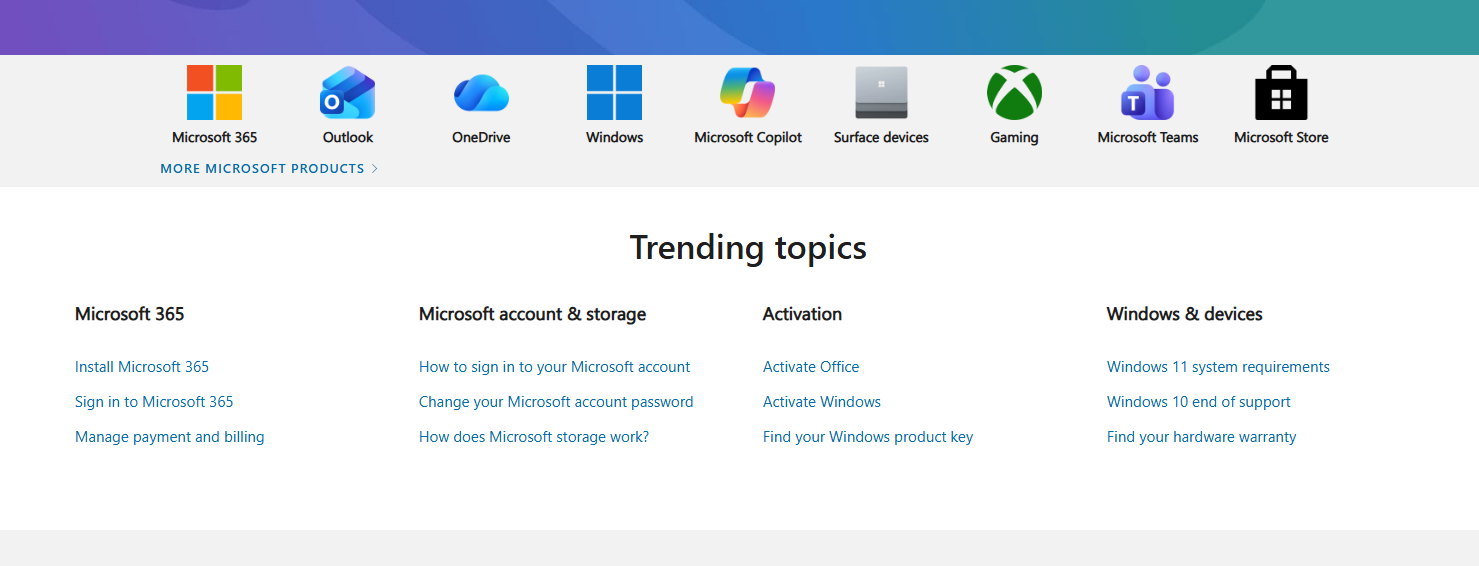
Task: Select the OneDrive cloud icon
Action: tap(481, 94)
